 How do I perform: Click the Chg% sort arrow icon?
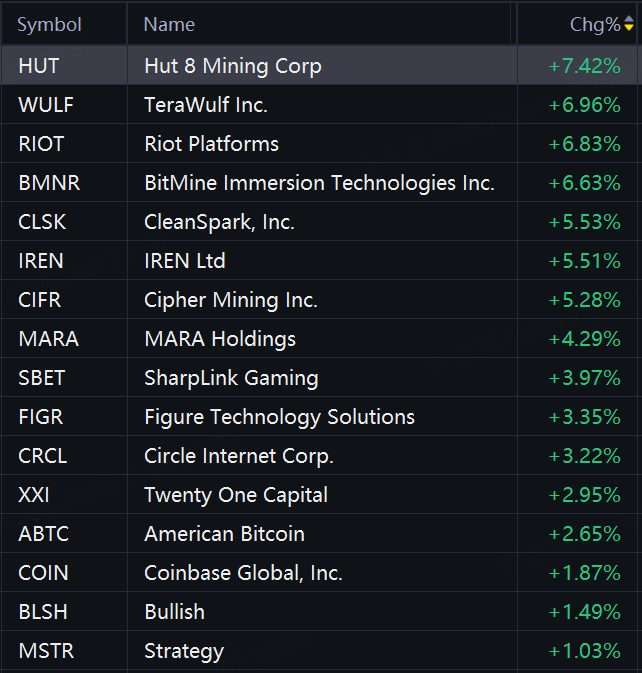[629, 25]
